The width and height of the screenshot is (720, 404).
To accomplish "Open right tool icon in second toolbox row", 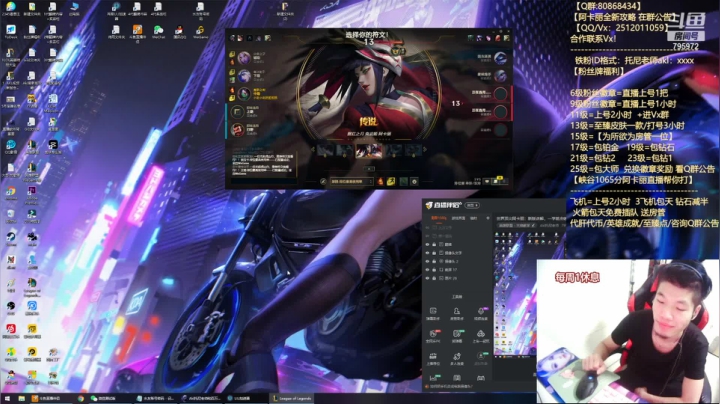I will coord(480,336).
